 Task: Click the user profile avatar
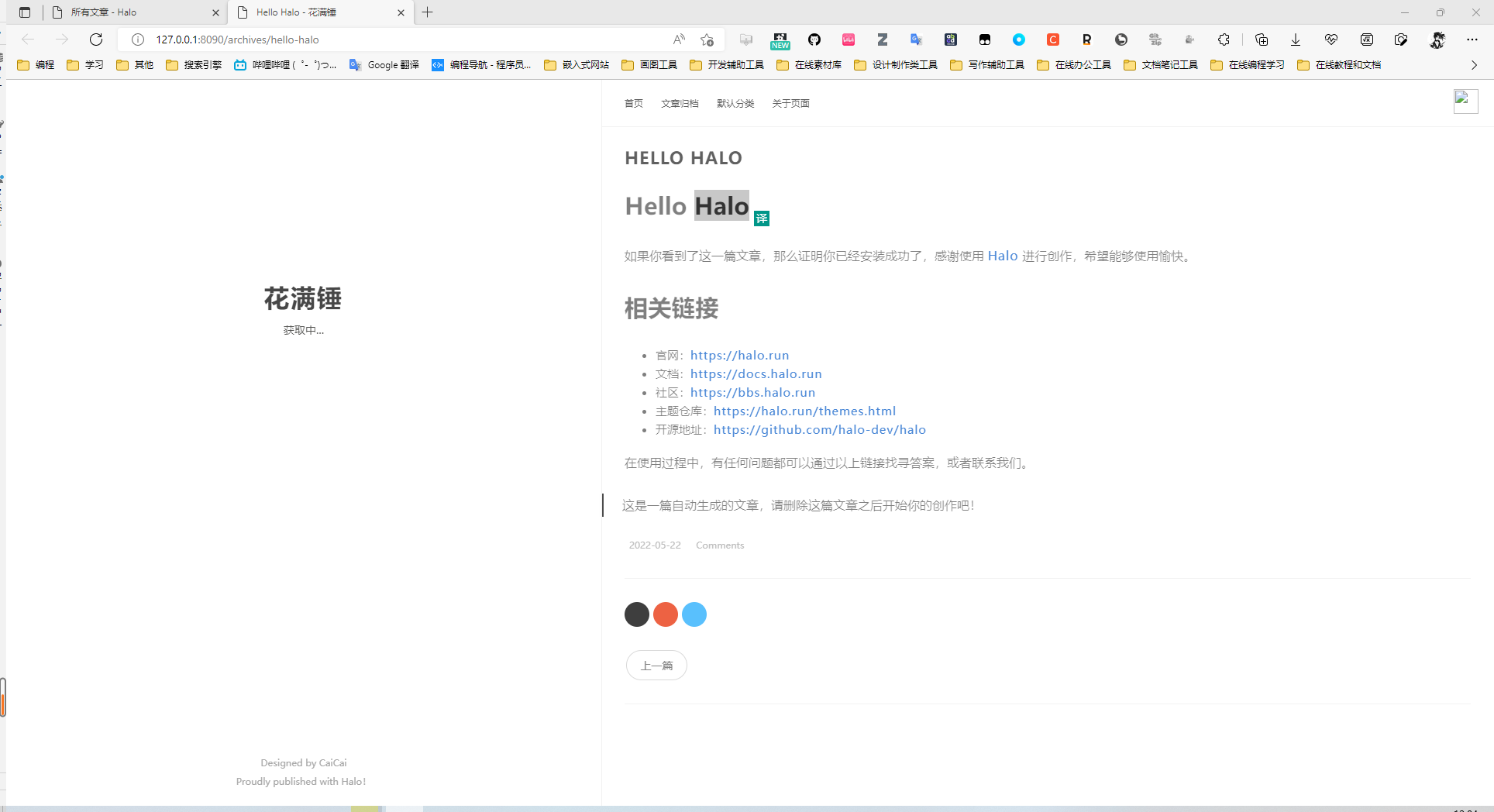tap(1437, 40)
